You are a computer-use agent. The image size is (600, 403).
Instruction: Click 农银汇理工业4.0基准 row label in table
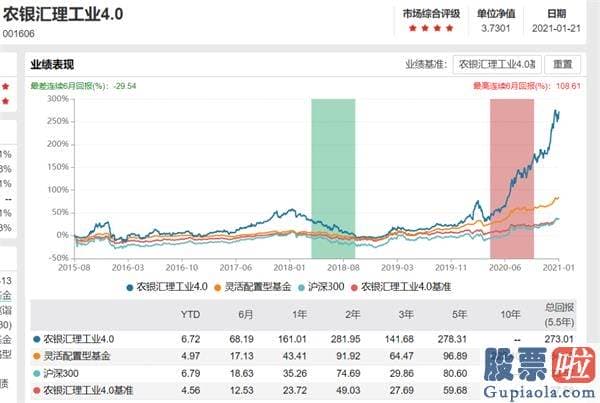(x=88, y=390)
